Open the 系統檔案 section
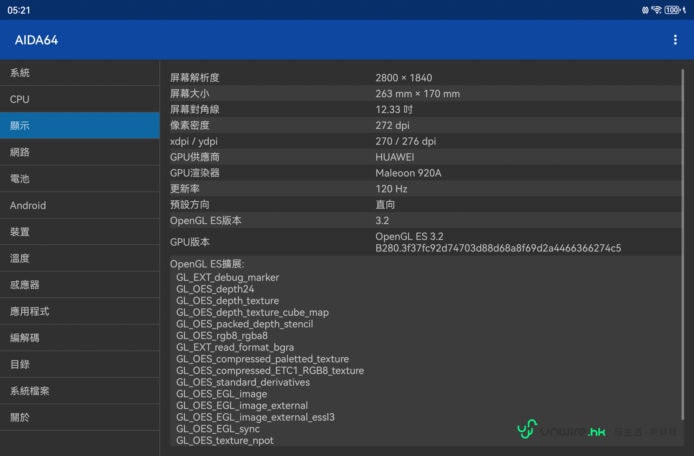The width and height of the screenshot is (694, 456). click(x=80, y=391)
